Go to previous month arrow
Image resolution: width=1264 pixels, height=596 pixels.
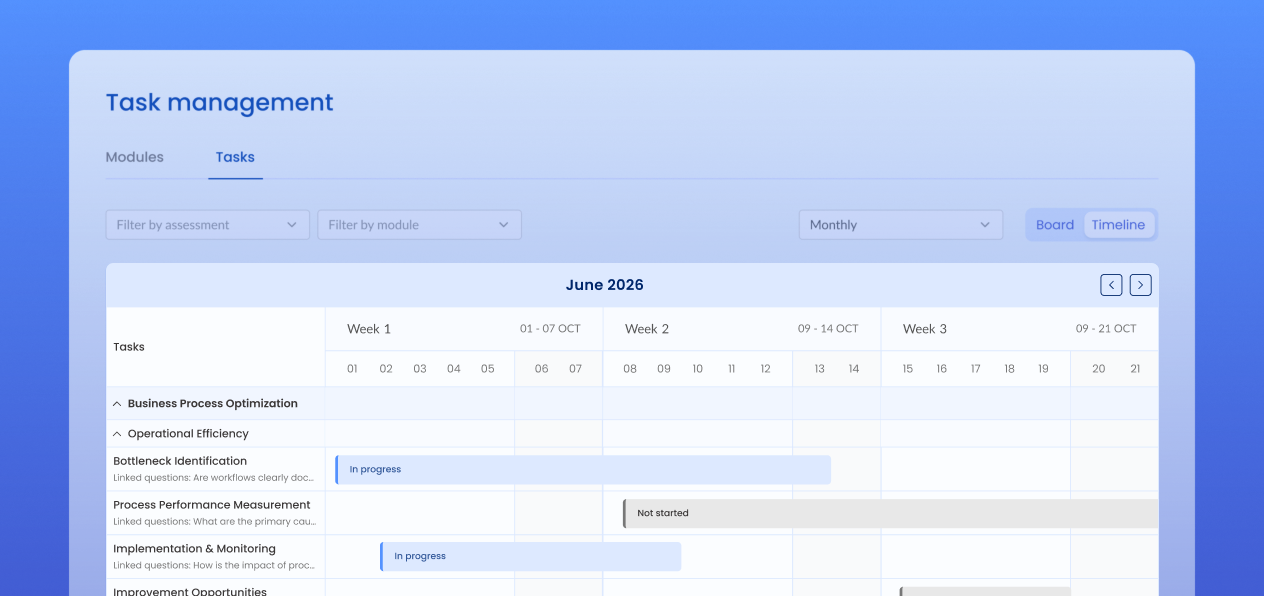pos(1111,285)
